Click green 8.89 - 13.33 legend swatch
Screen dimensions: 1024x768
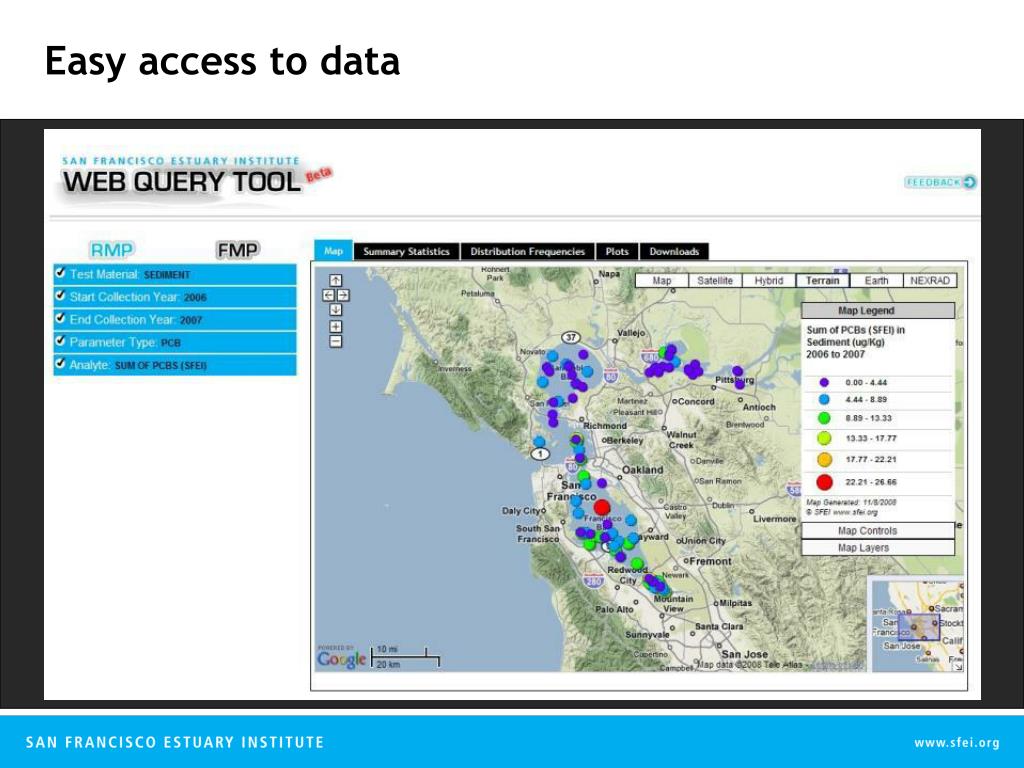tap(824, 418)
